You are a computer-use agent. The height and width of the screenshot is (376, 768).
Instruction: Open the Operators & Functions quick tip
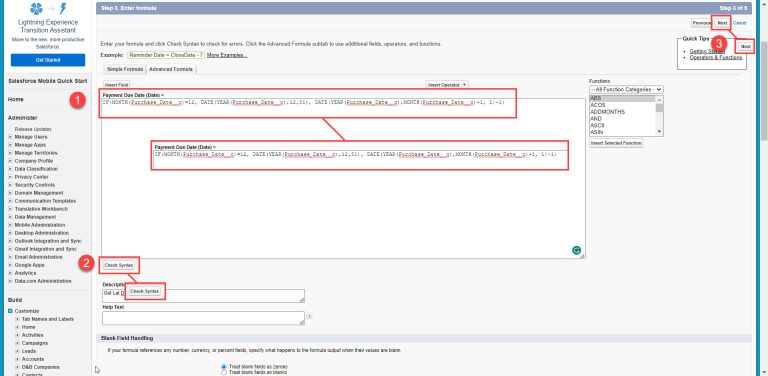(716, 57)
